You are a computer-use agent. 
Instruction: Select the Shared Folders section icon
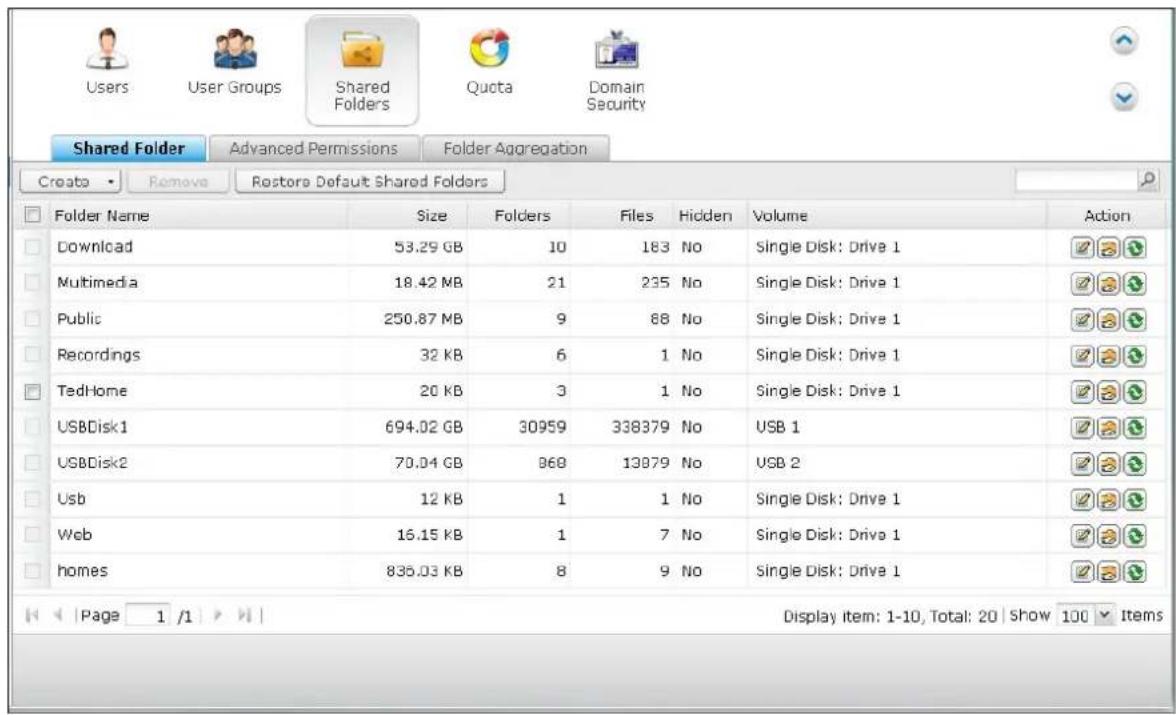[362, 71]
